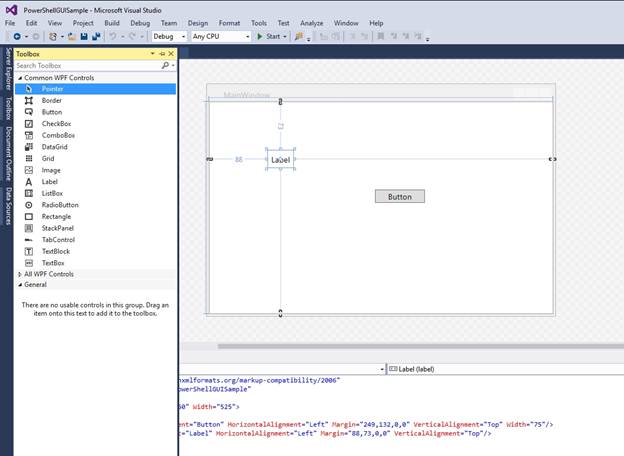Collapse the General toolbox group
This screenshot has height=456, width=624.
[x=20, y=285]
